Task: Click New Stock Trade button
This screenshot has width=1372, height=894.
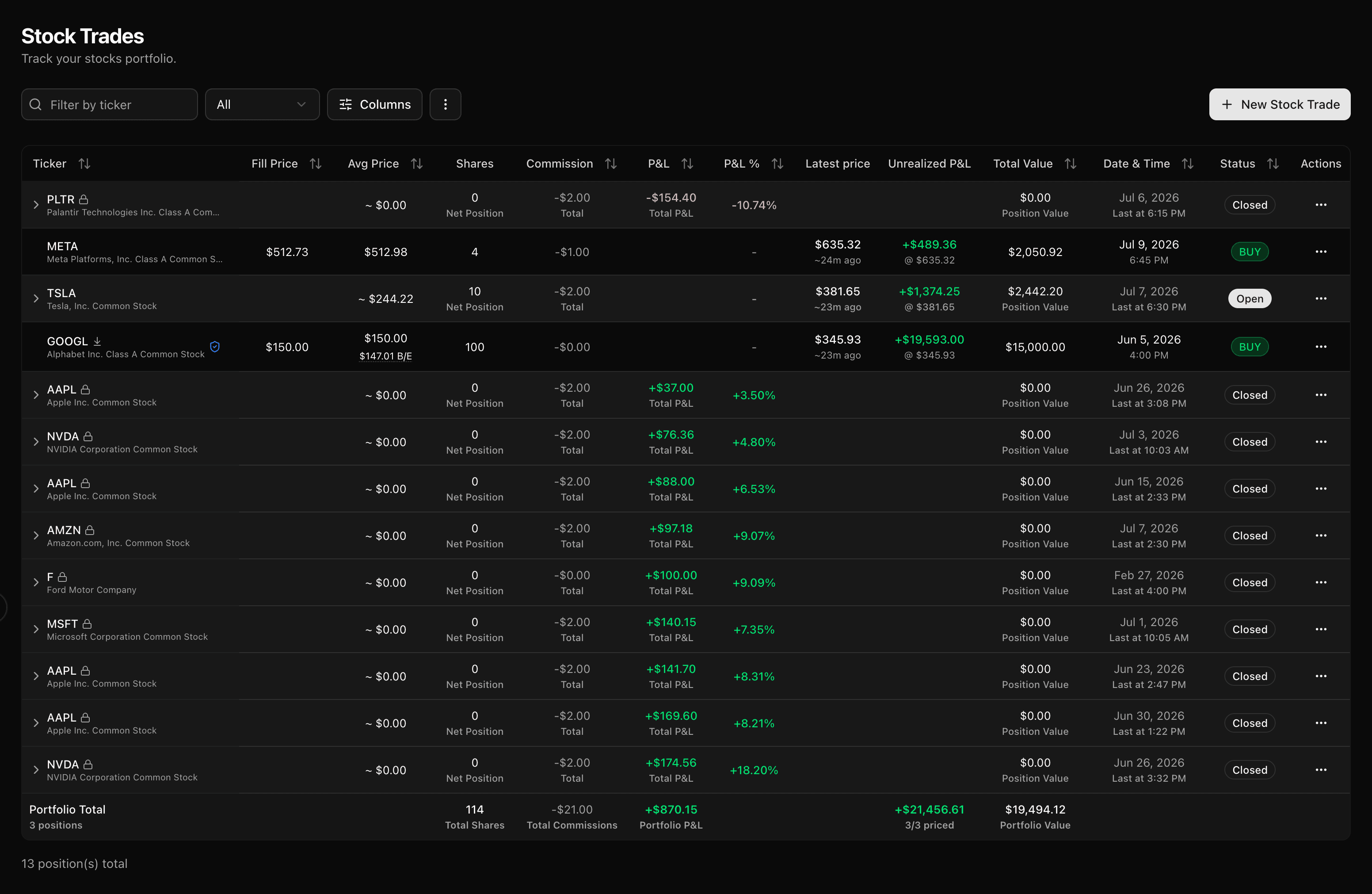Action: [1279, 104]
